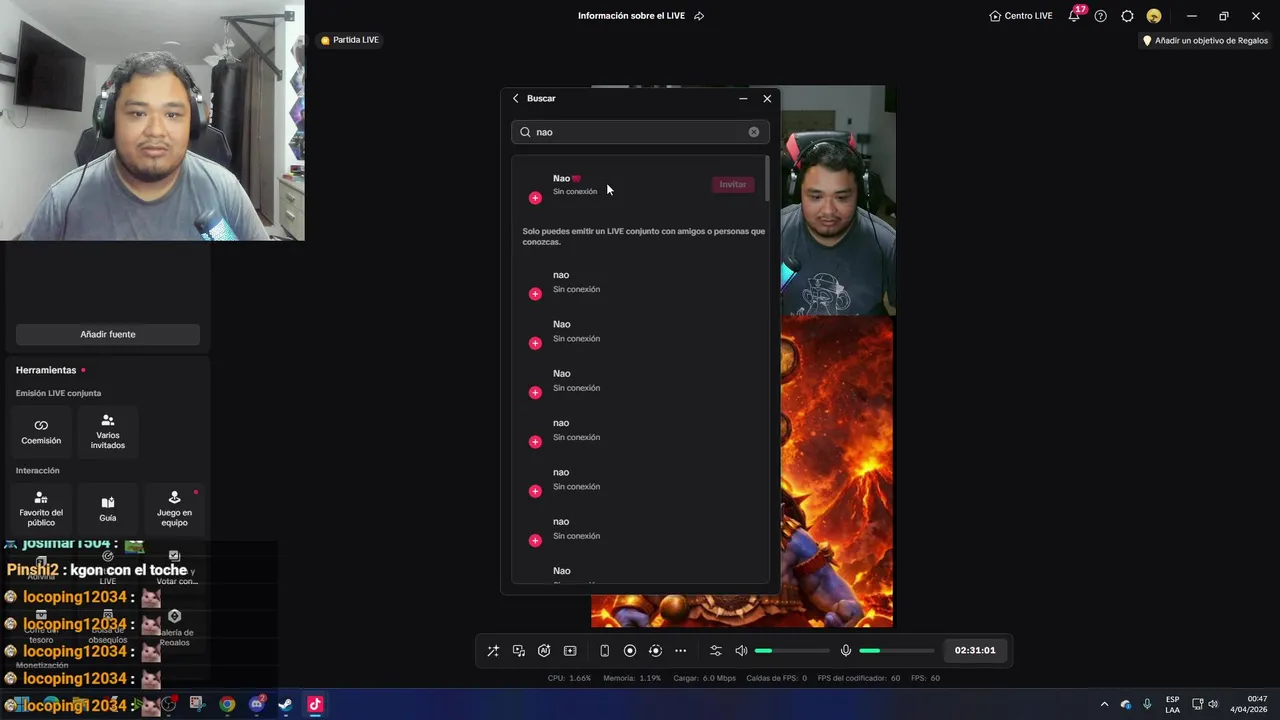Open the three-dots more options menu
The height and width of the screenshot is (720, 1280).
click(681, 651)
